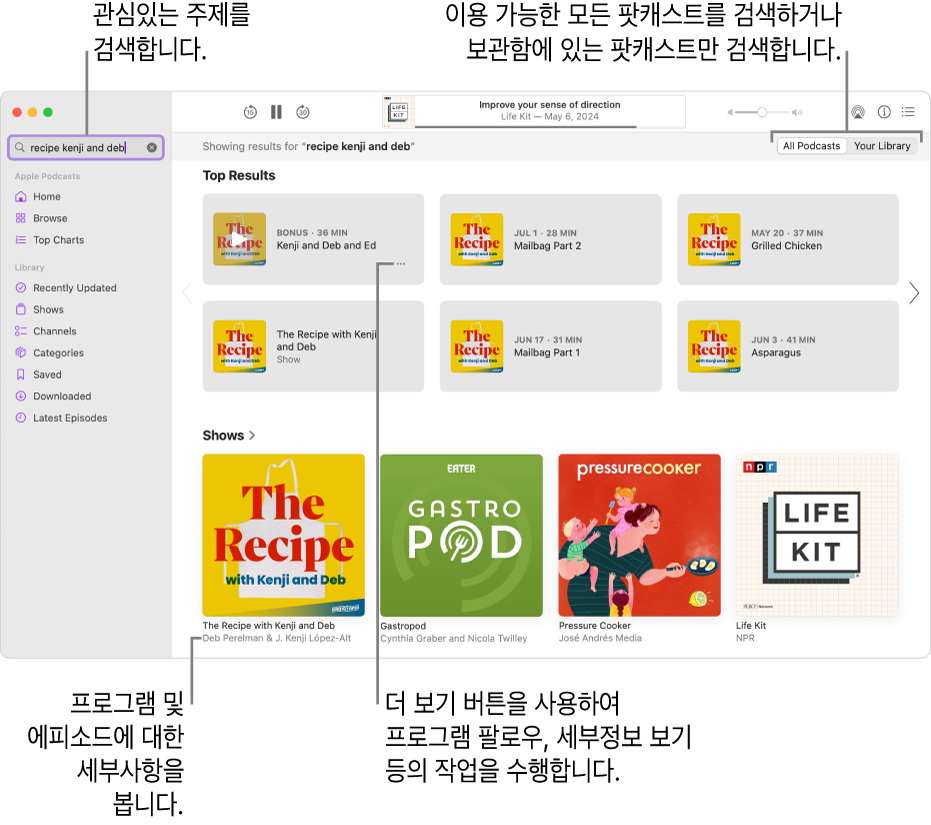
Task: Clear the search field text
Action: pyautogui.click(x=152, y=147)
